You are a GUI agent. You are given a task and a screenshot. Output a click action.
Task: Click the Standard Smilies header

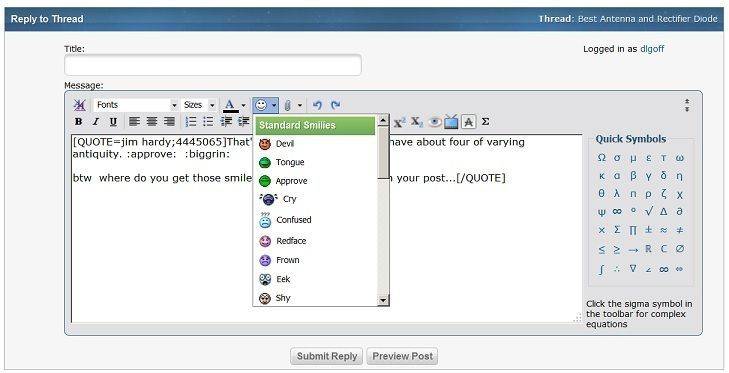coord(315,126)
